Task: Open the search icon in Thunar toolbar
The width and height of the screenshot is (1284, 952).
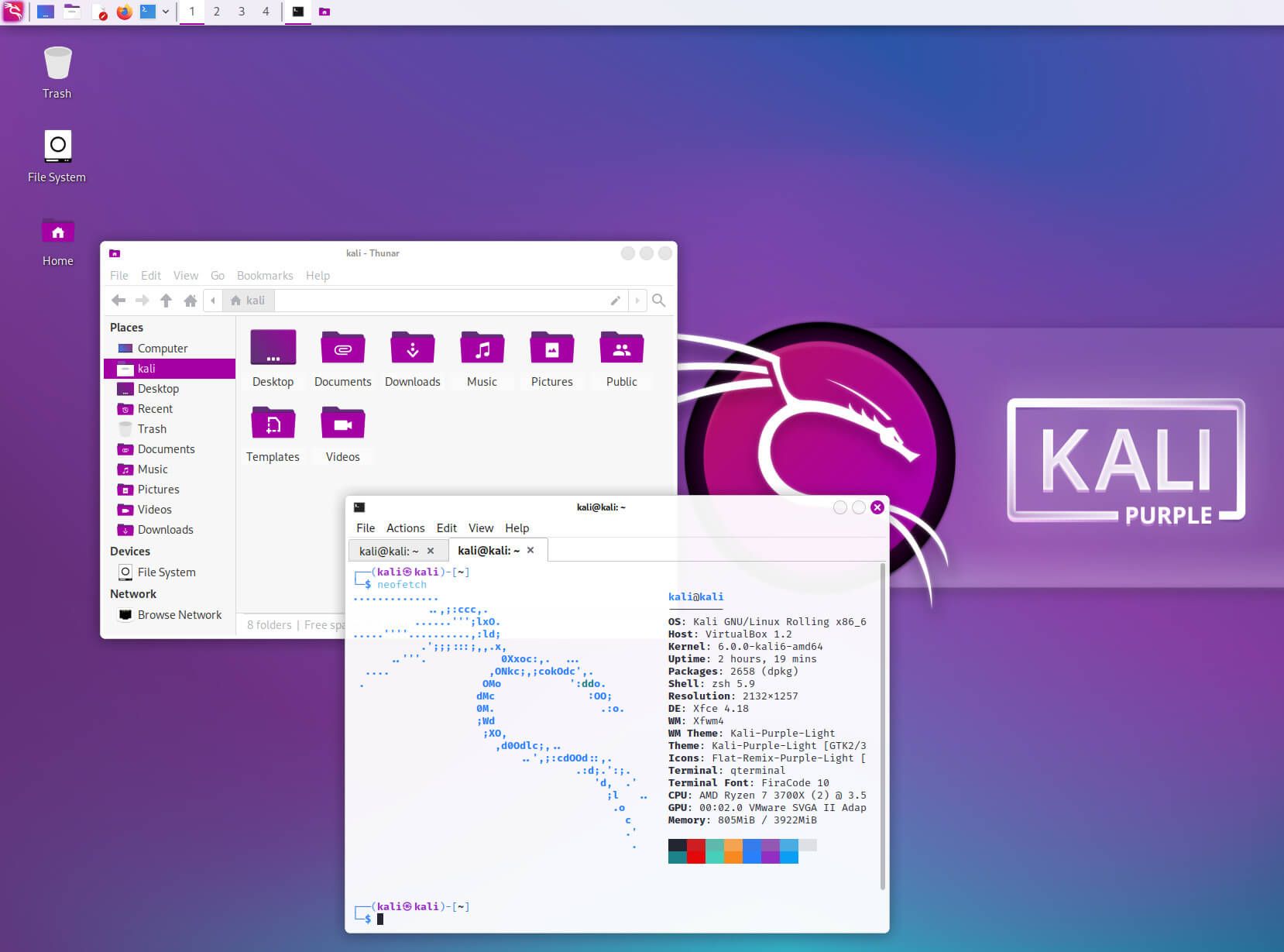Action: 658,300
